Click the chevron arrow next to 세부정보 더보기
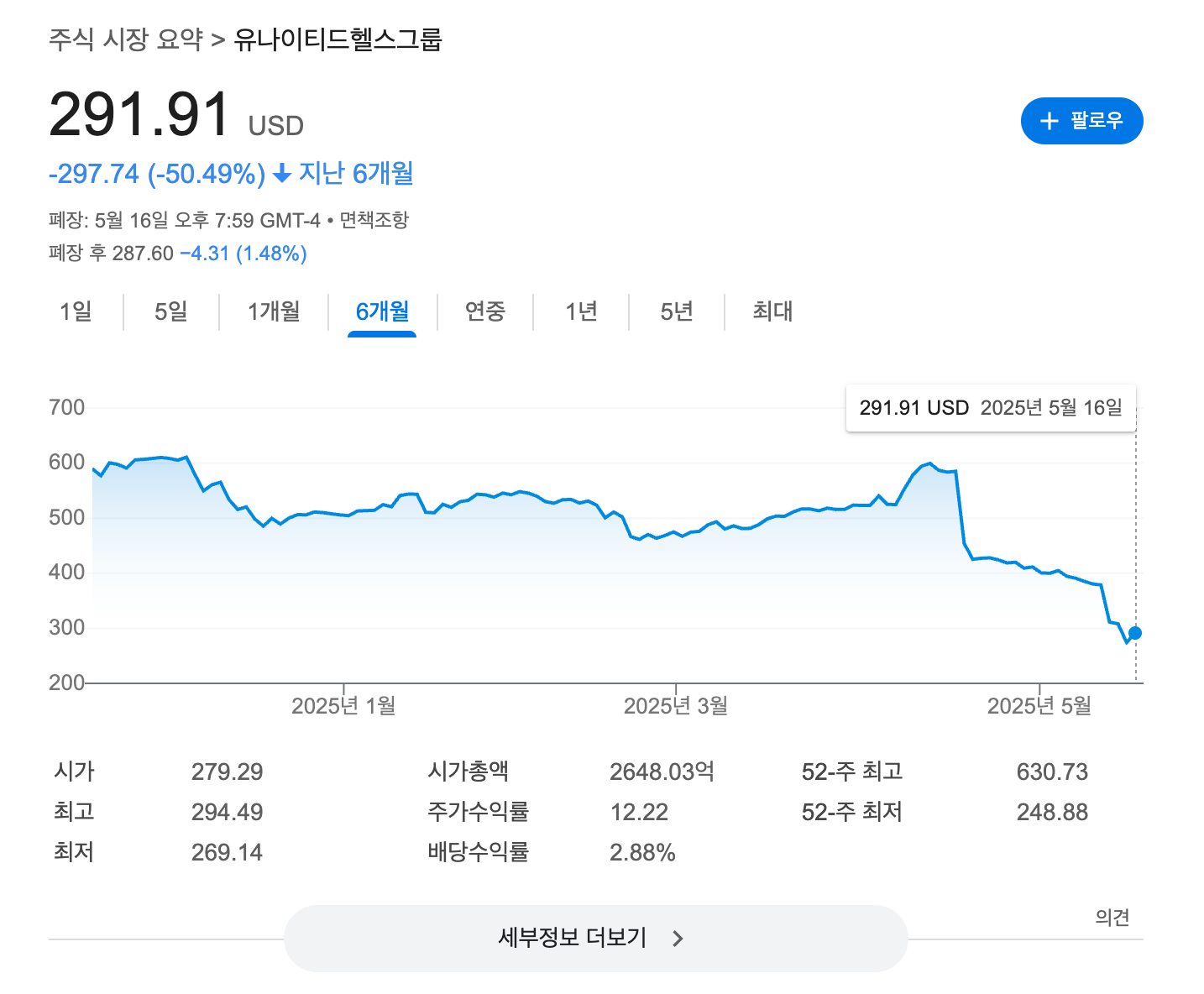1204x994 pixels. coord(678,939)
